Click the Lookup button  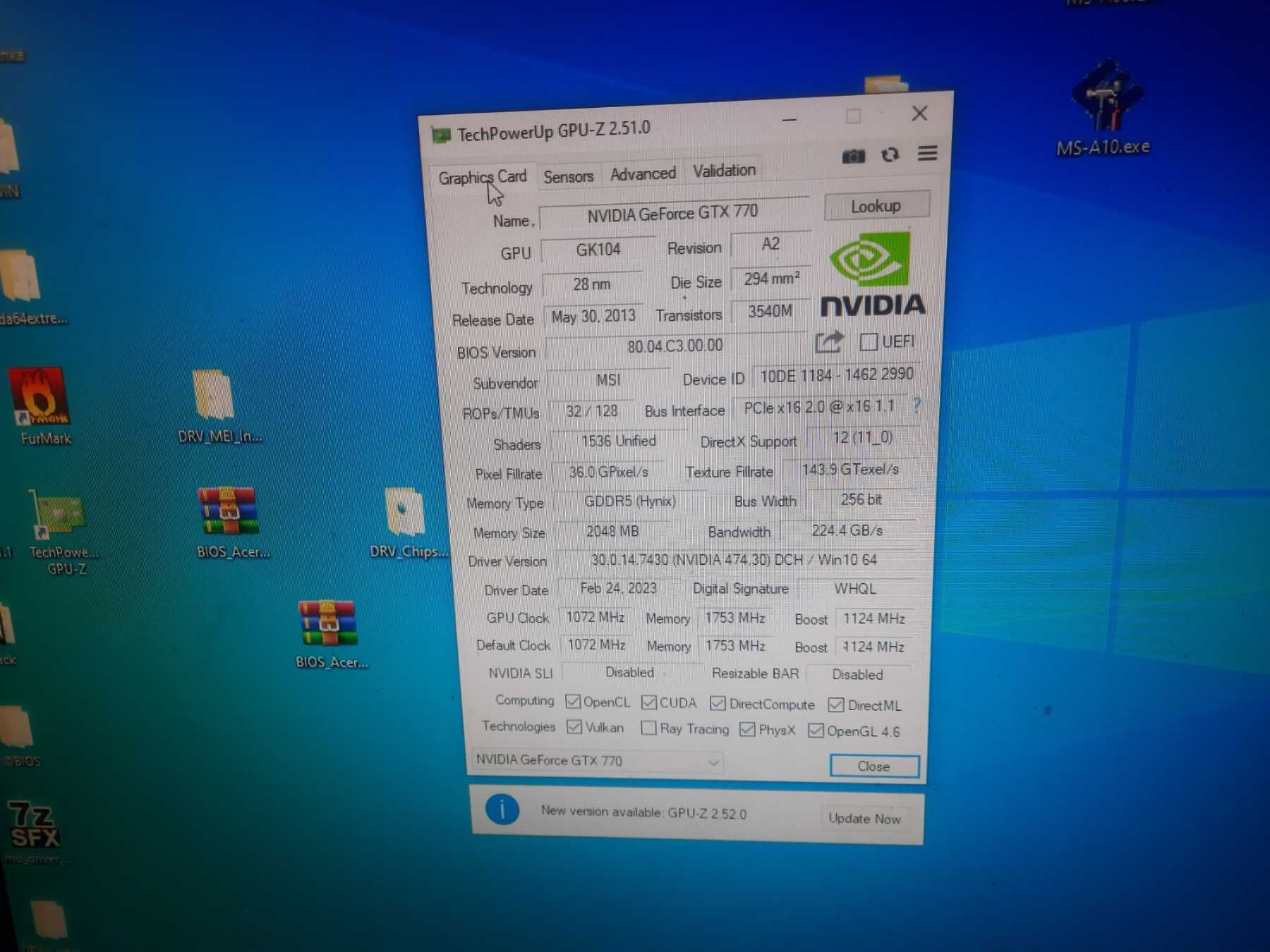876,206
